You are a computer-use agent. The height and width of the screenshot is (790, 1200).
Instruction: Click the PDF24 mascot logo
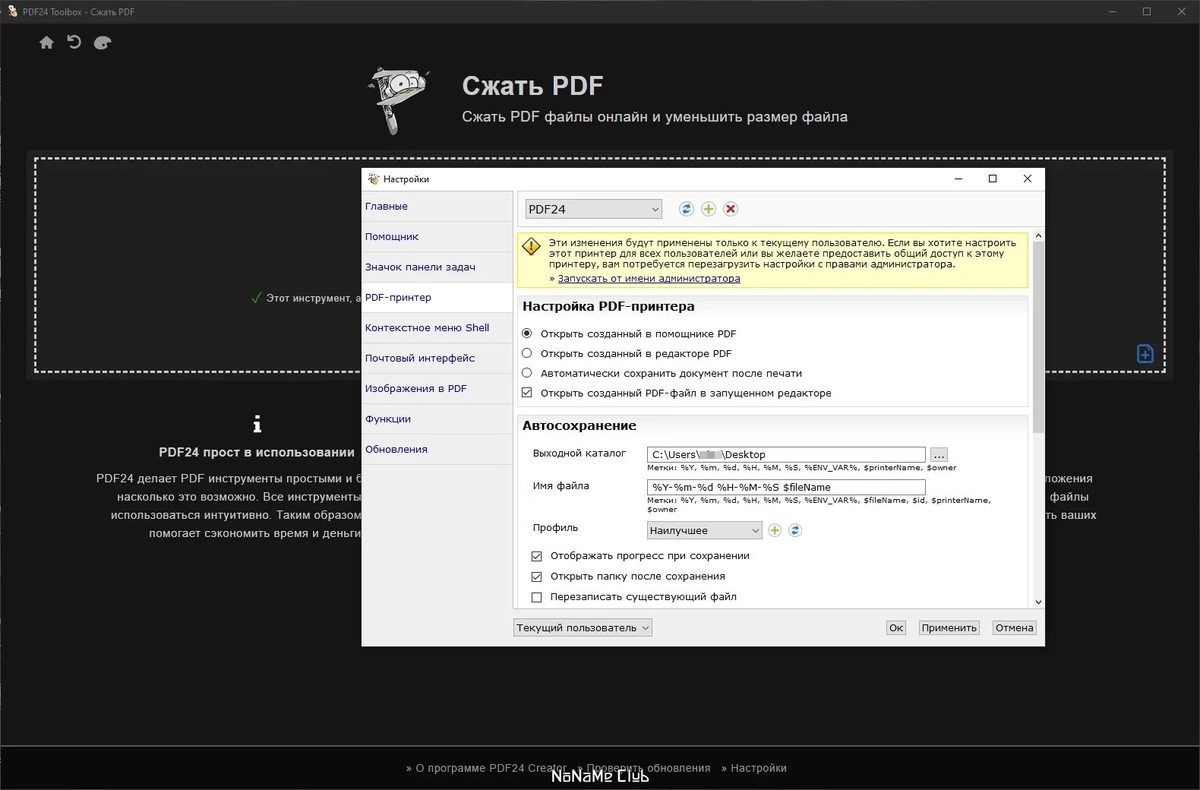click(x=399, y=99)
